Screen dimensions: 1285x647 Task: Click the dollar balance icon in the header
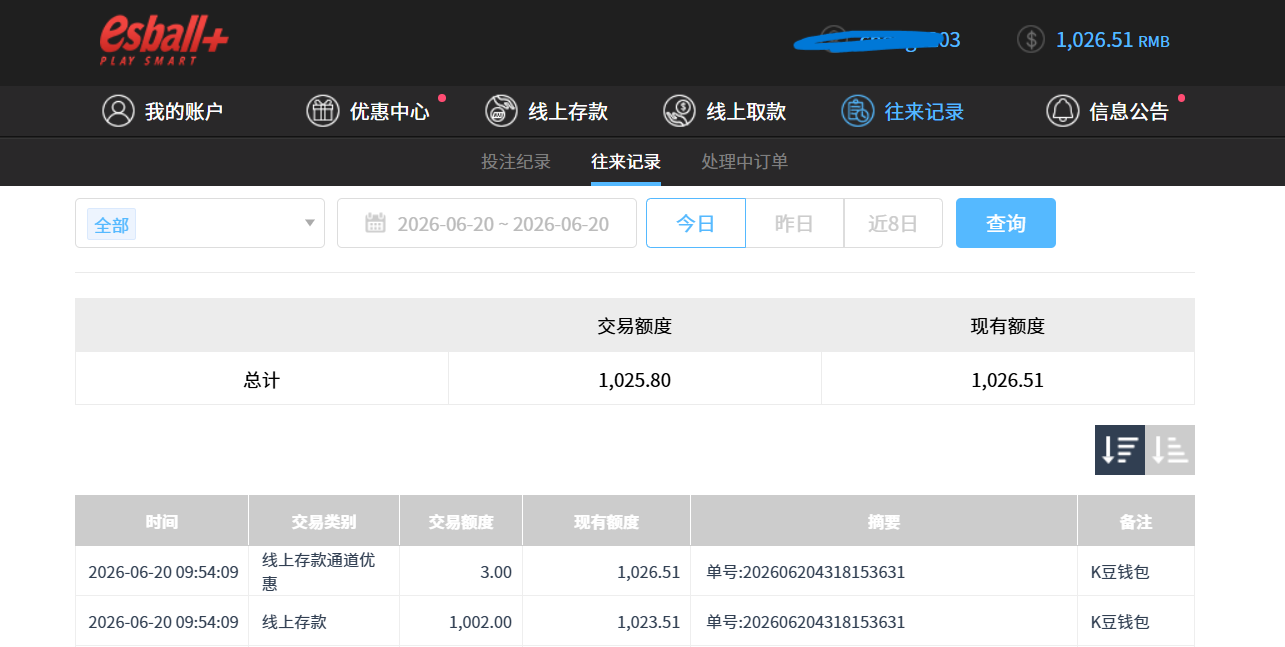[x=1031, y=40]
